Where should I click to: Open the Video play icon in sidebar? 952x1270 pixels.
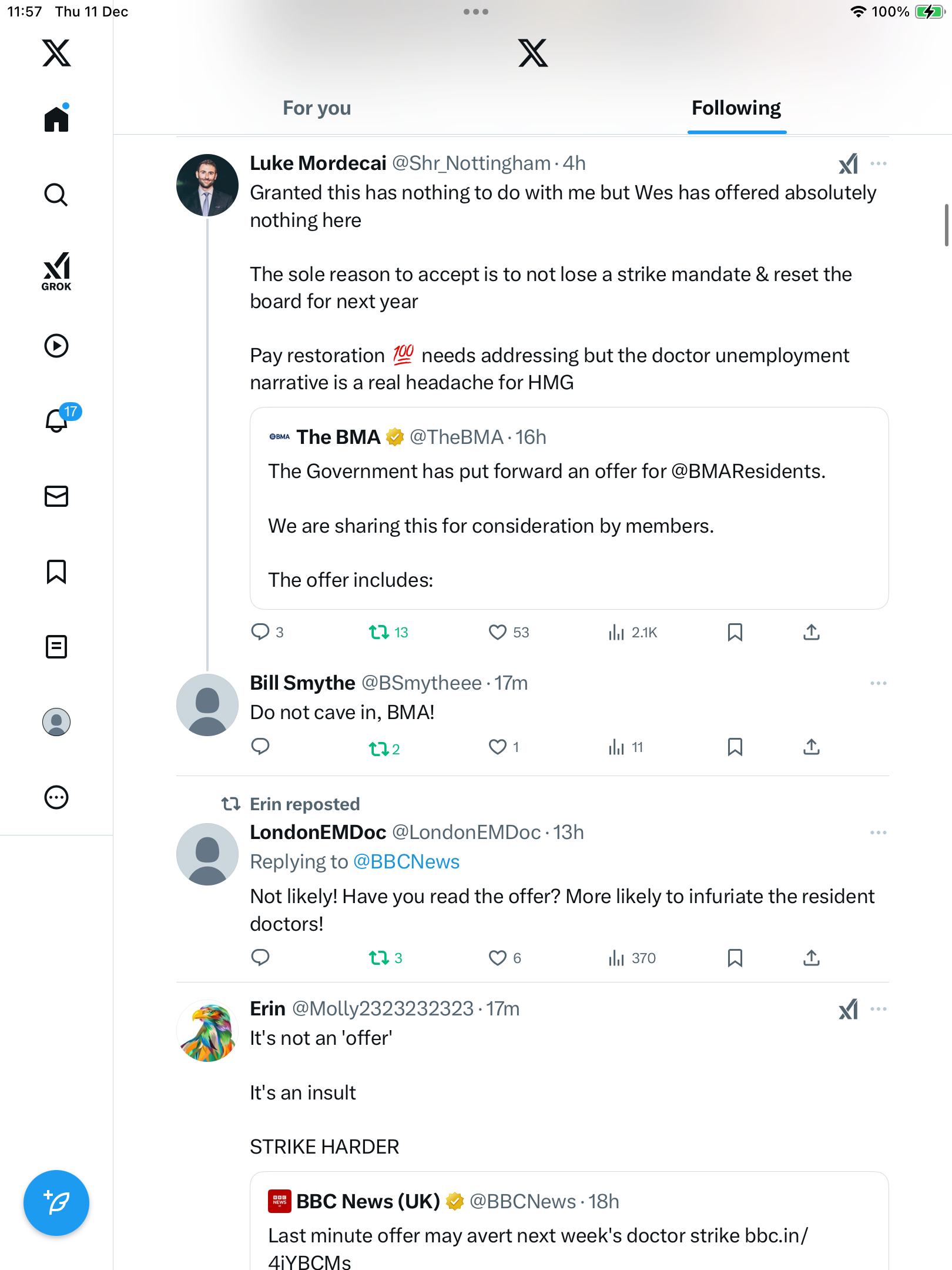pos(56,346)
